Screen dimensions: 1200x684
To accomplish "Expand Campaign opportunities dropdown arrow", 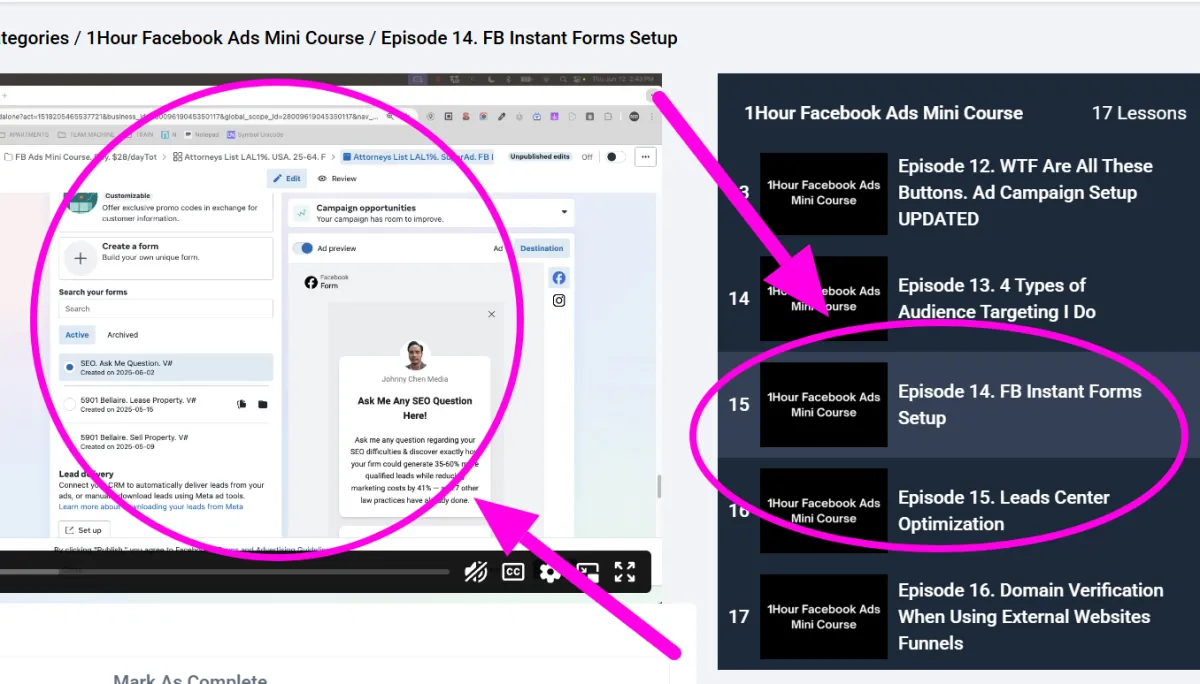I will 564,212.
